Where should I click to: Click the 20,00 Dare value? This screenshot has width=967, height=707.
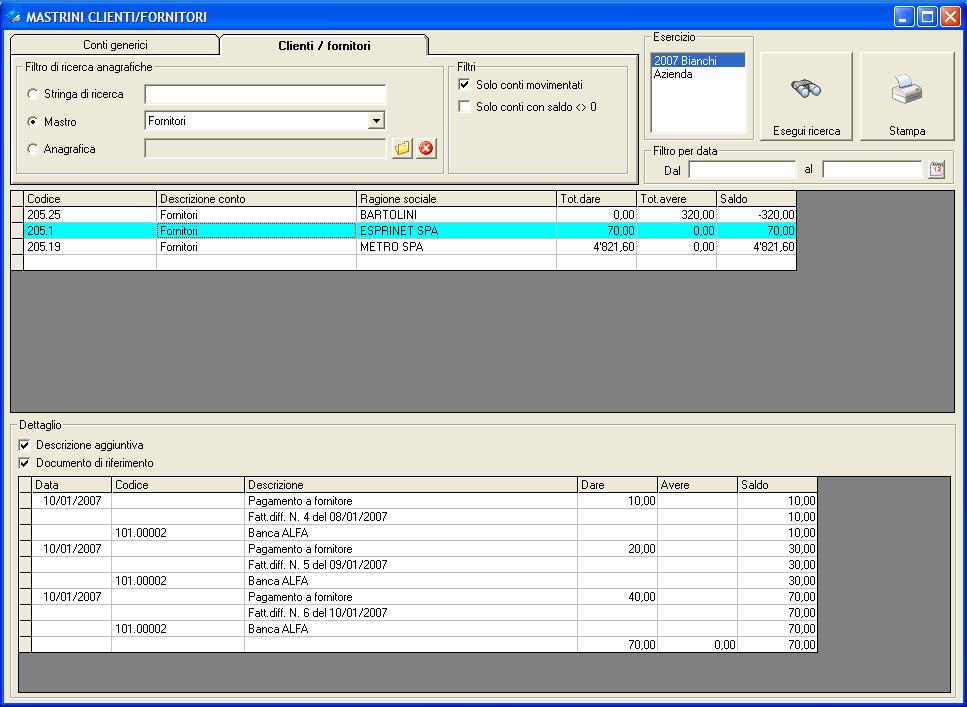tap(617, 549)
